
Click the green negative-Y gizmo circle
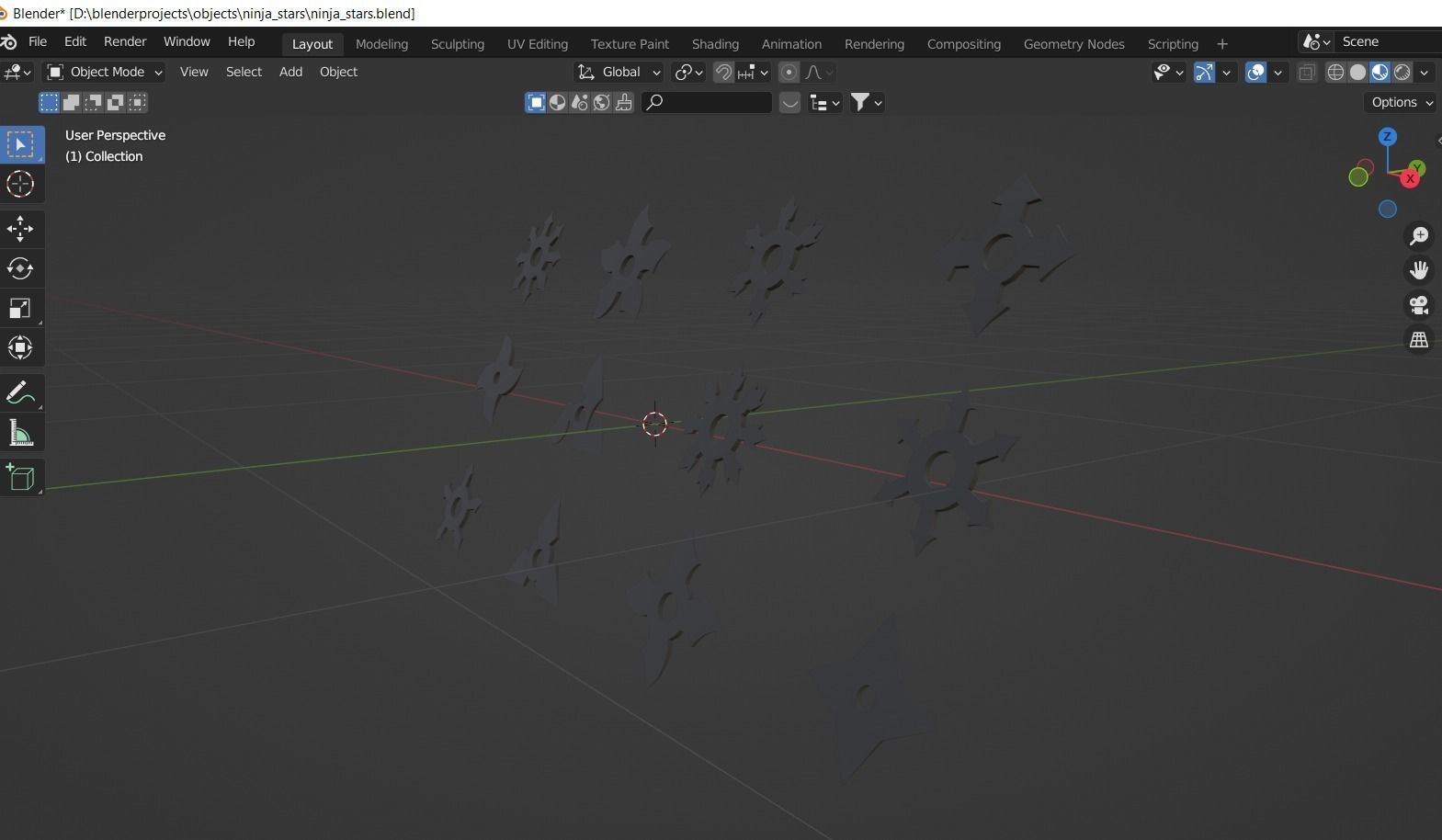[1358, 177]
